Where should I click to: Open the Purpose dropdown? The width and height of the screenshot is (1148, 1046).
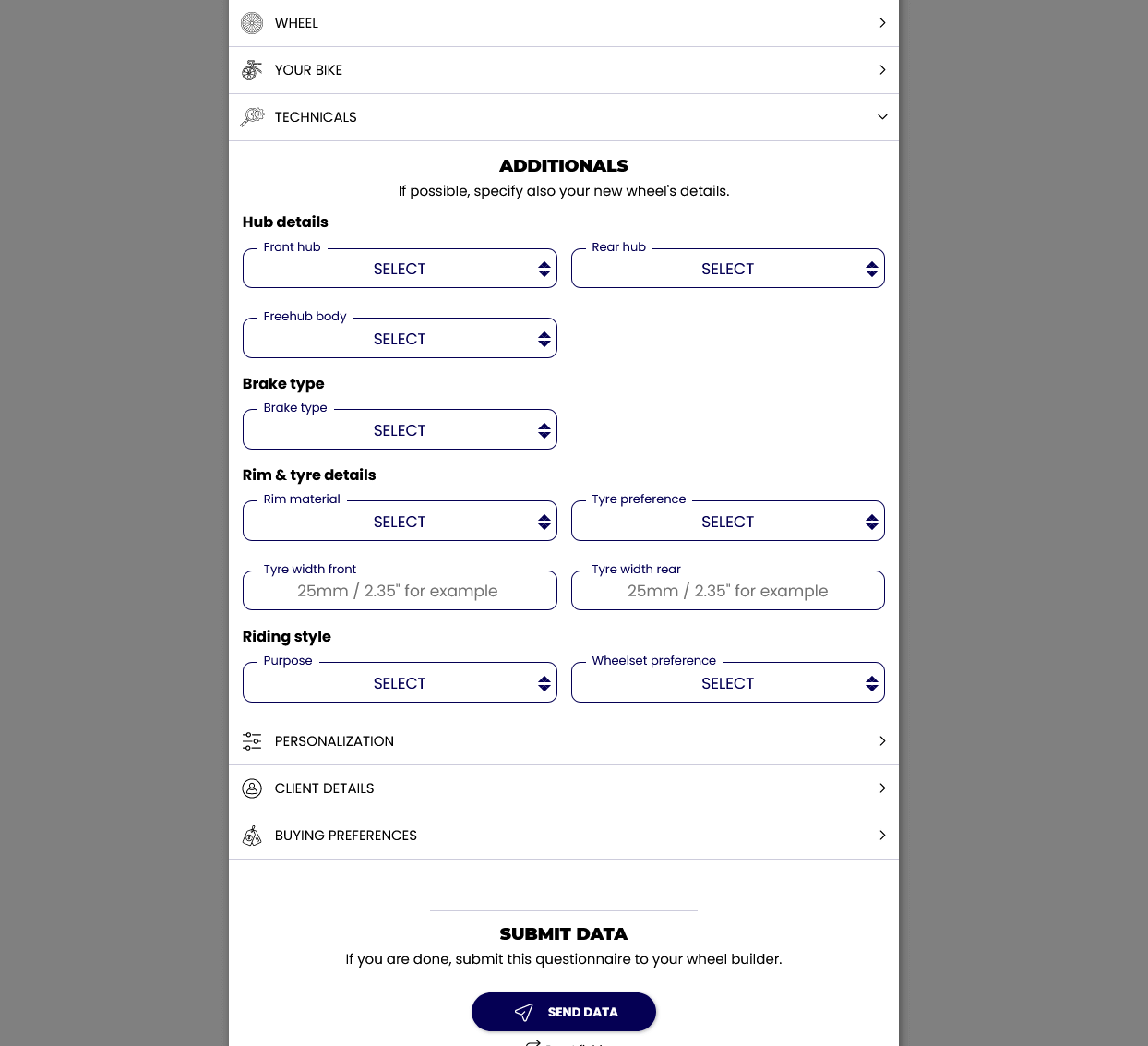click(x=400, y=682)
